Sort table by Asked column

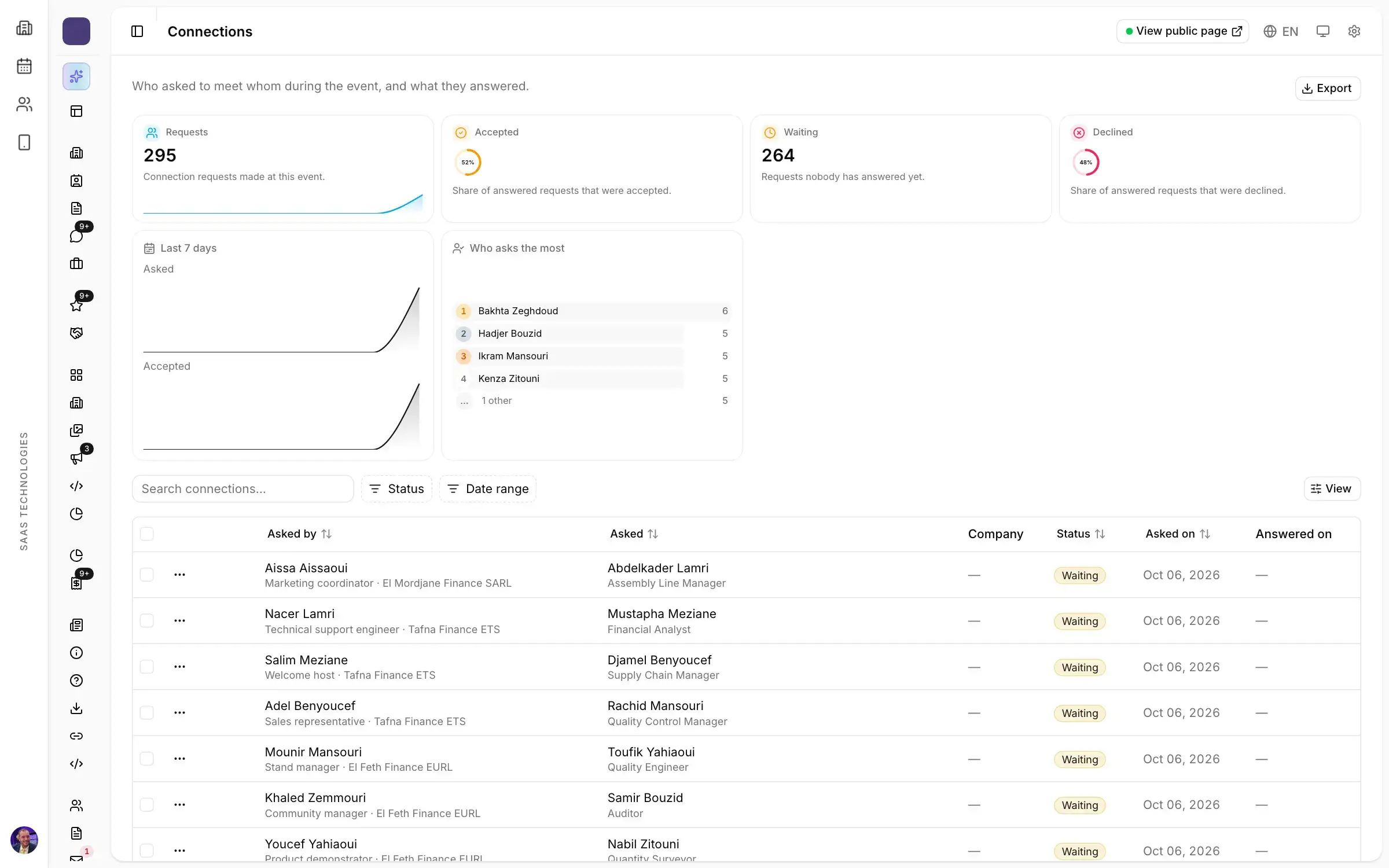[634, 534]
